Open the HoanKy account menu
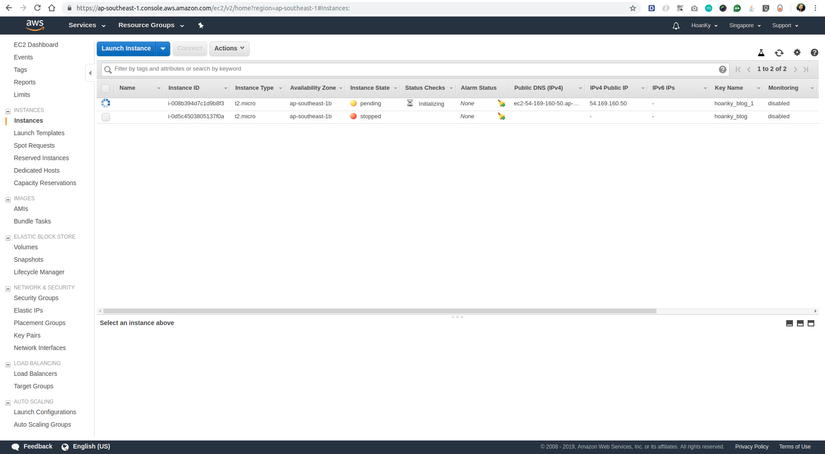 click(704, 25)
